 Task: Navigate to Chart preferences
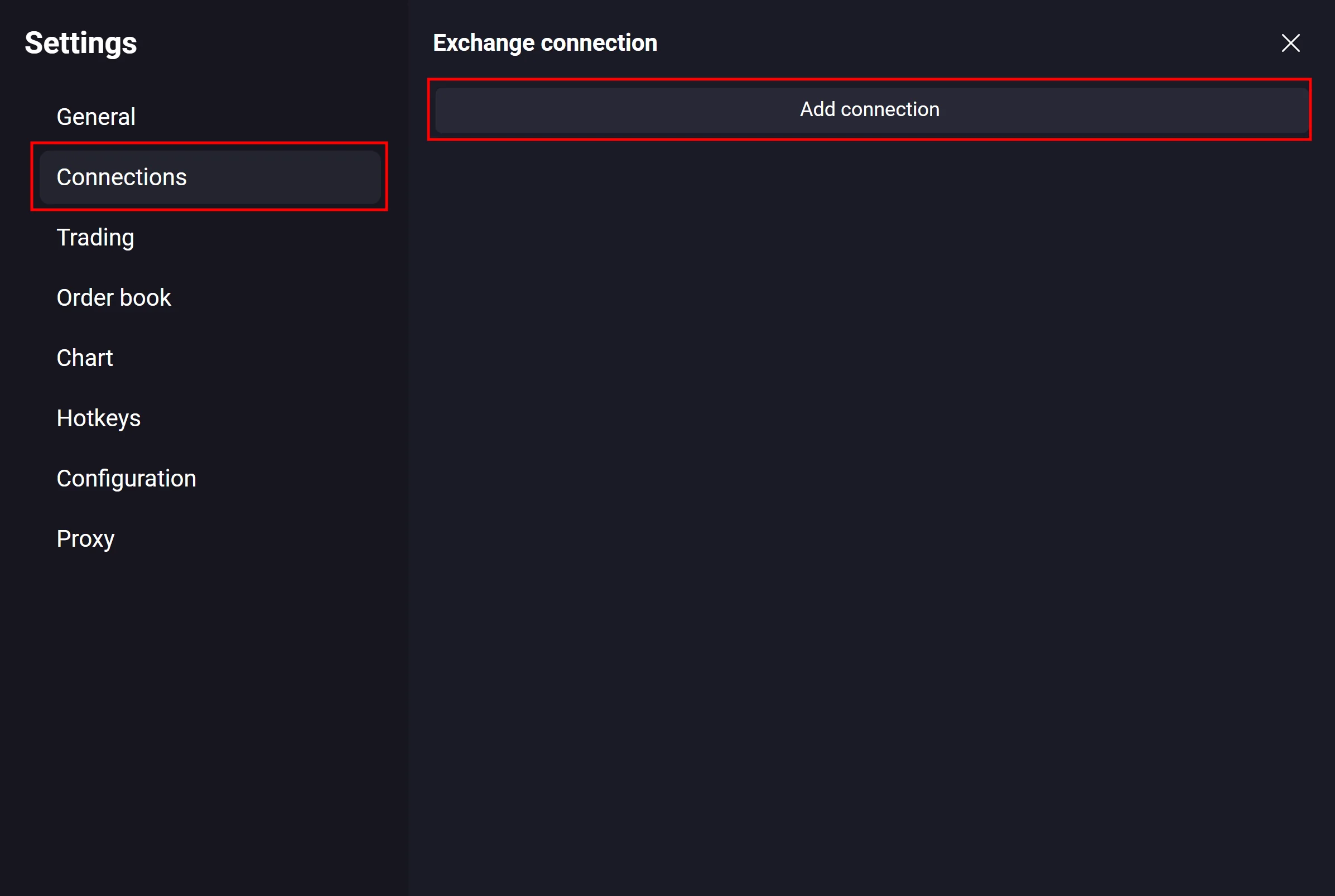(85, 358)
